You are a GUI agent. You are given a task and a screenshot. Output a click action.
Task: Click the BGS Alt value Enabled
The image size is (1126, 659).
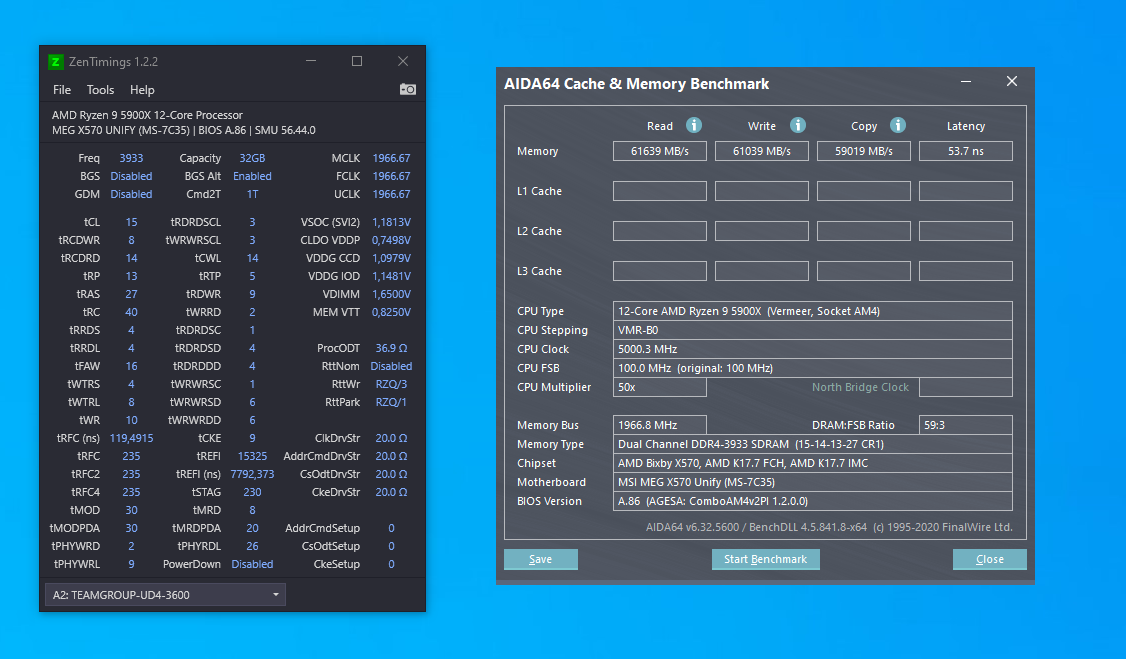[x=252, y=176]
